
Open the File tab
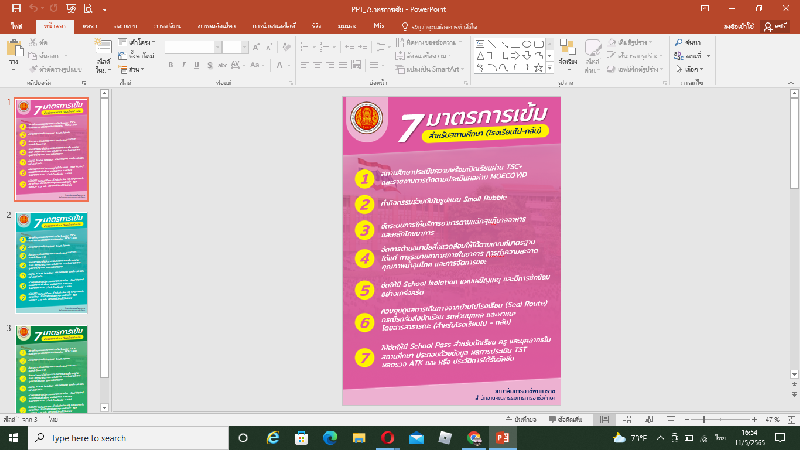[15, 24]
